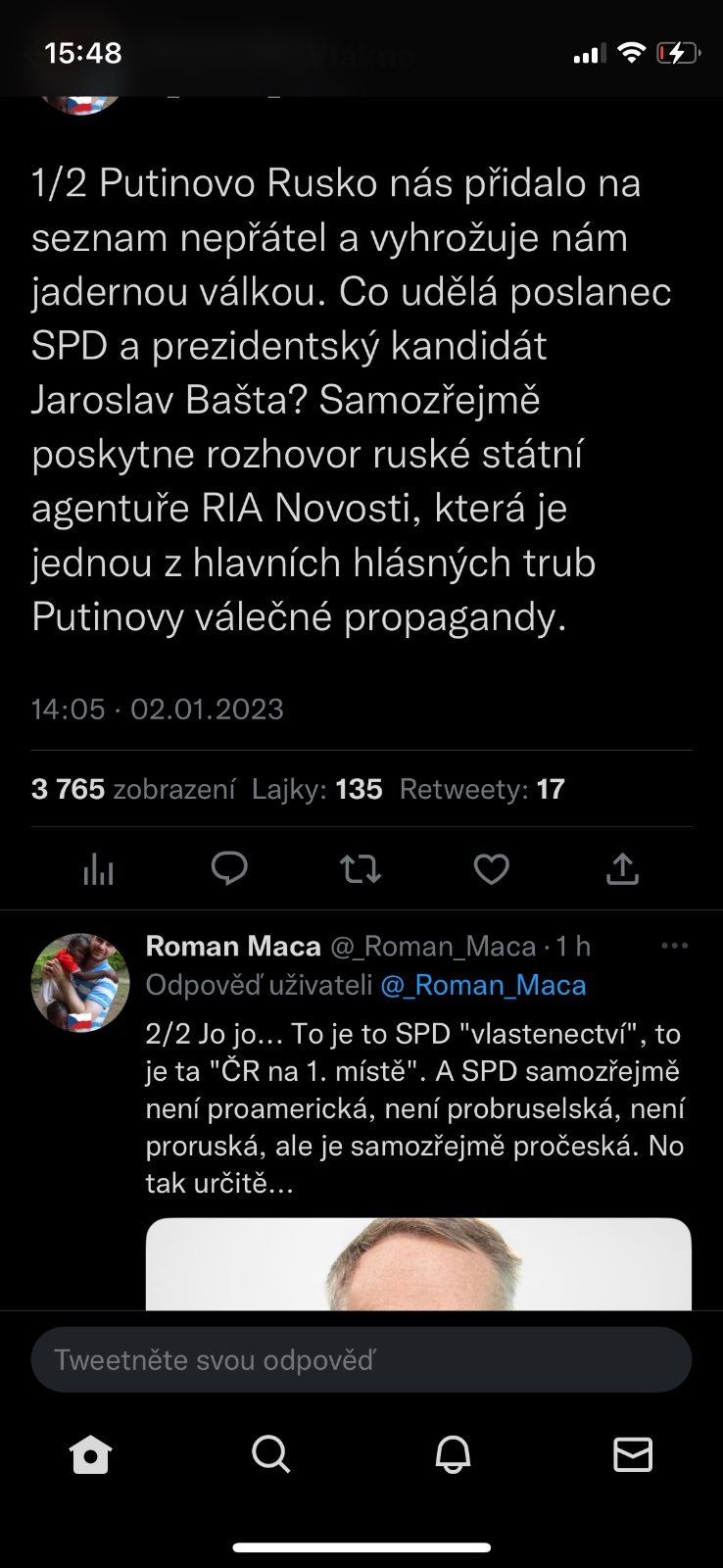Tap the retweet arrows icon
723x1568 pixels.
click(360, 868)
